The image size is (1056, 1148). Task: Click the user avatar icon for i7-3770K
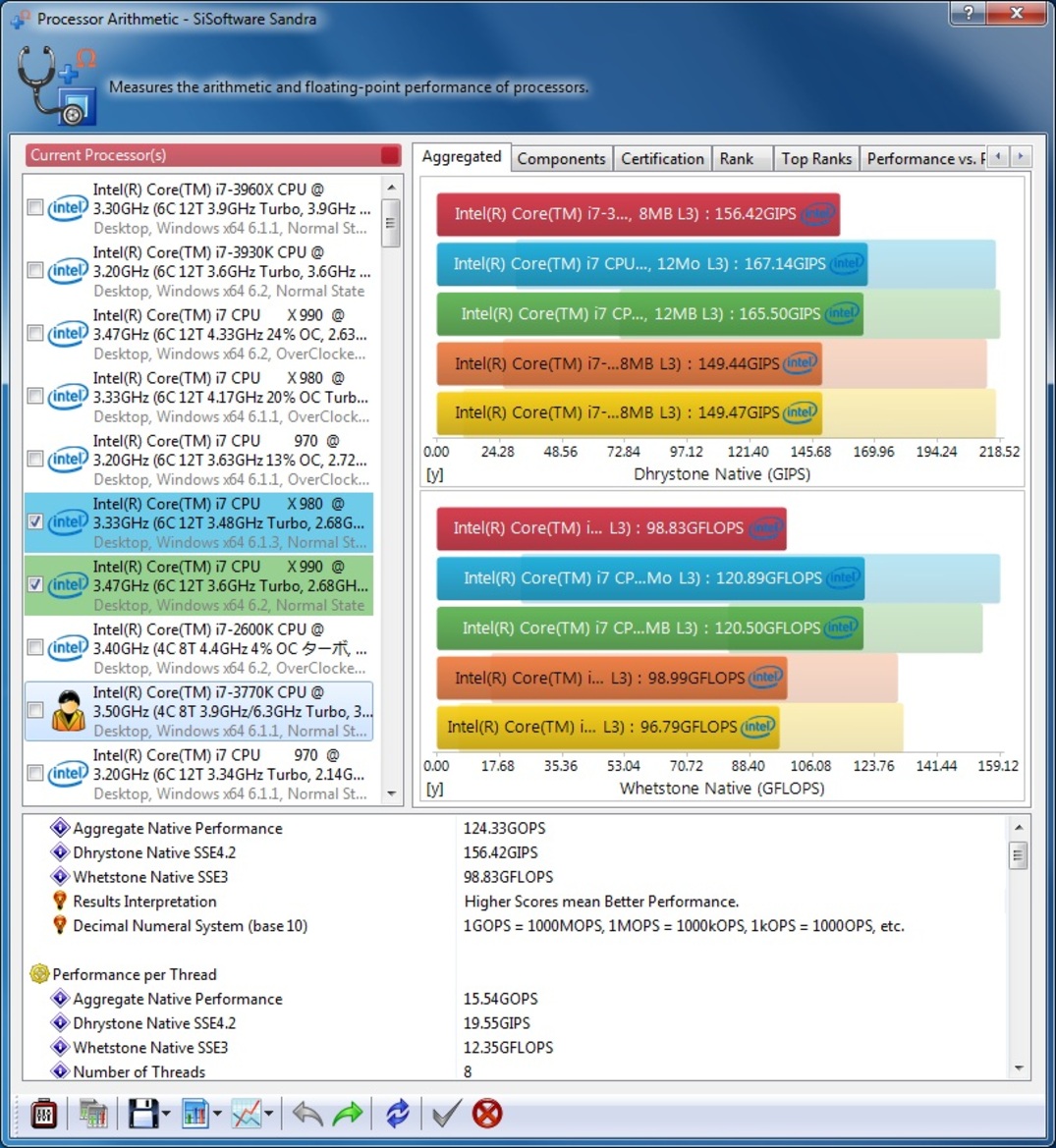68,711
